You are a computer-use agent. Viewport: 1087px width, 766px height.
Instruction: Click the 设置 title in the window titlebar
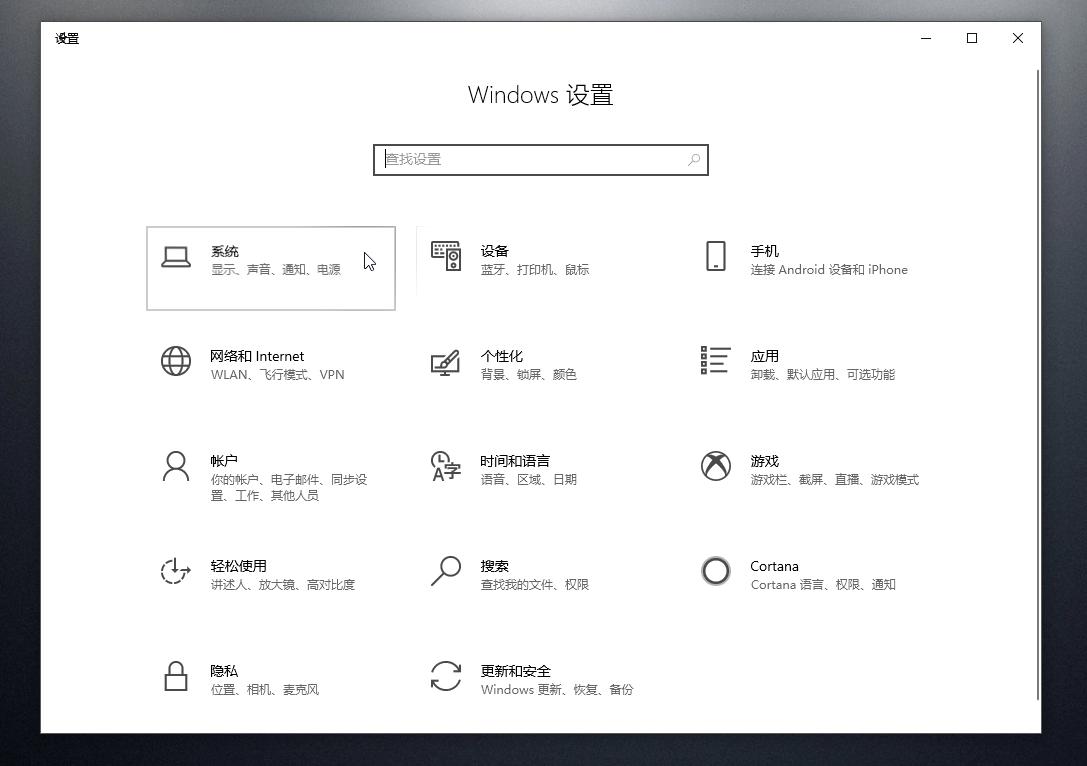point(67,39)
